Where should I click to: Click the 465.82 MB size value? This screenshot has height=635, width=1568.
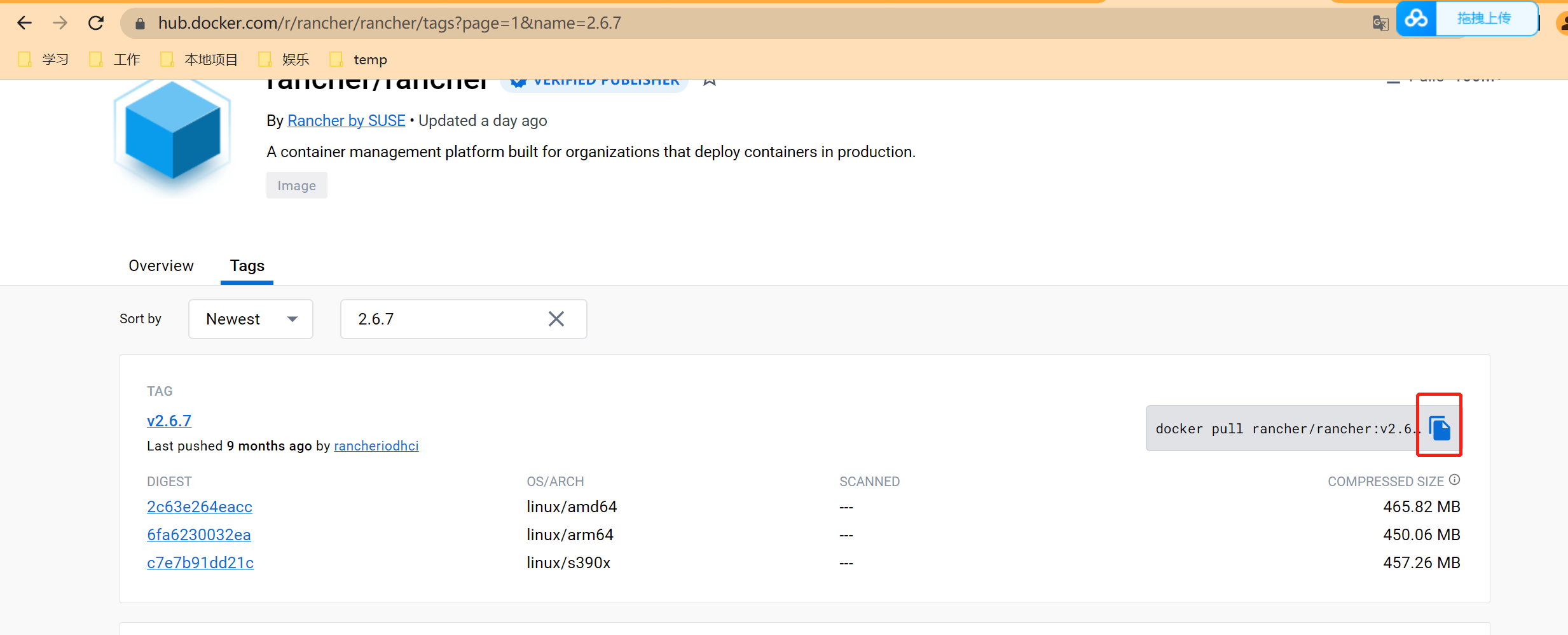click(1421, 507)
